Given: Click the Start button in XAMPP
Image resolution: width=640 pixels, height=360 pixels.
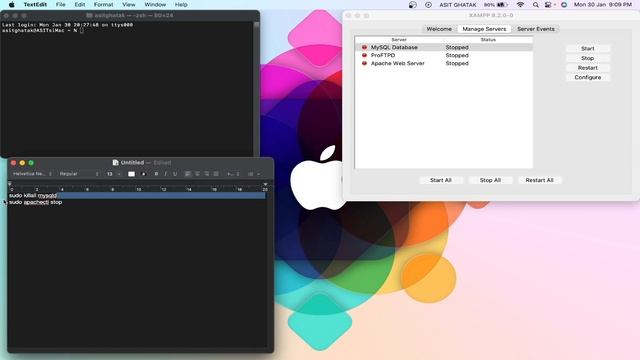Looking at the screenshot, I should point(587,49).
